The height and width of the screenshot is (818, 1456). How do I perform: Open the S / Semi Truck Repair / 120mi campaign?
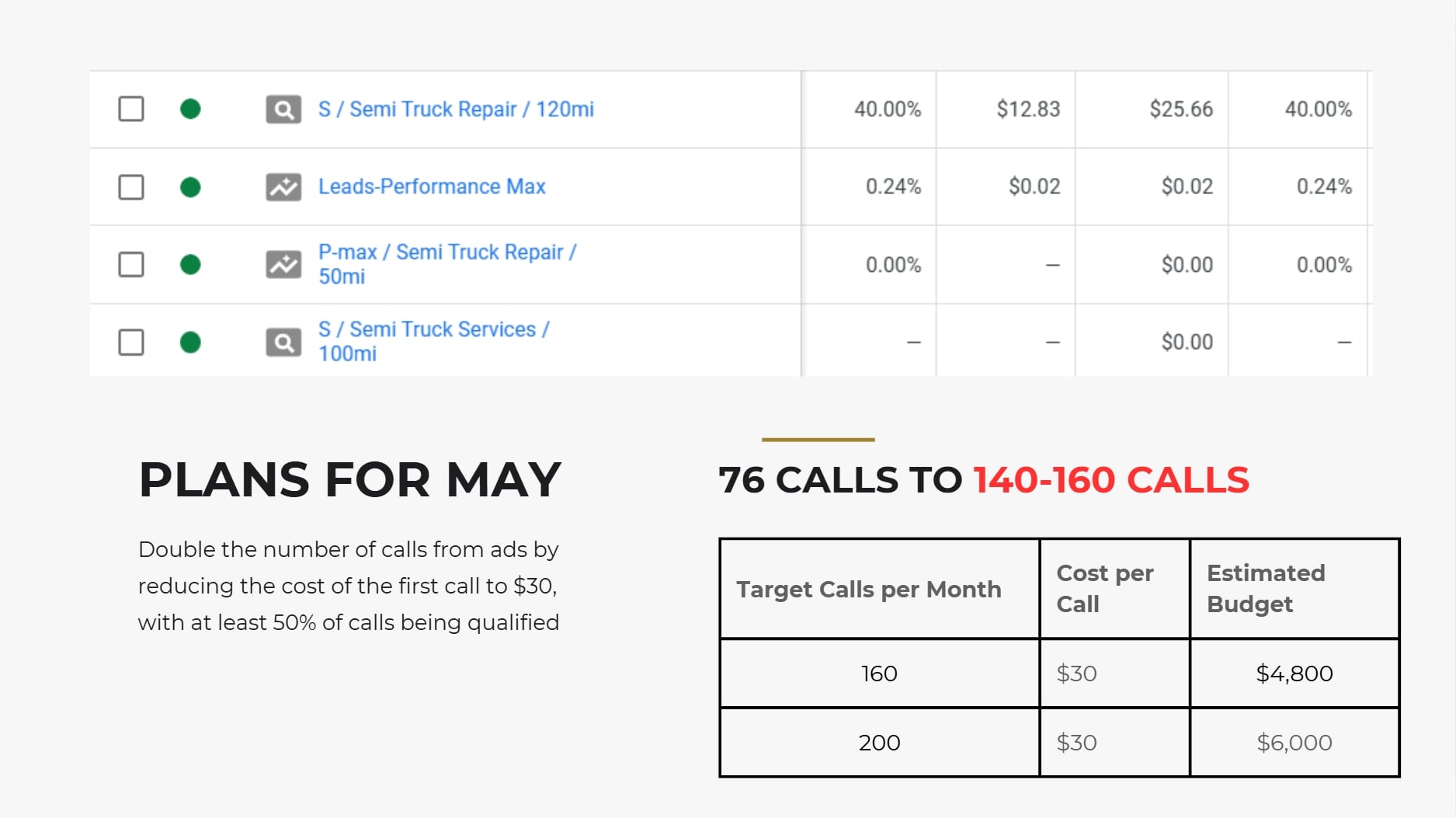(x=456, y=110)
